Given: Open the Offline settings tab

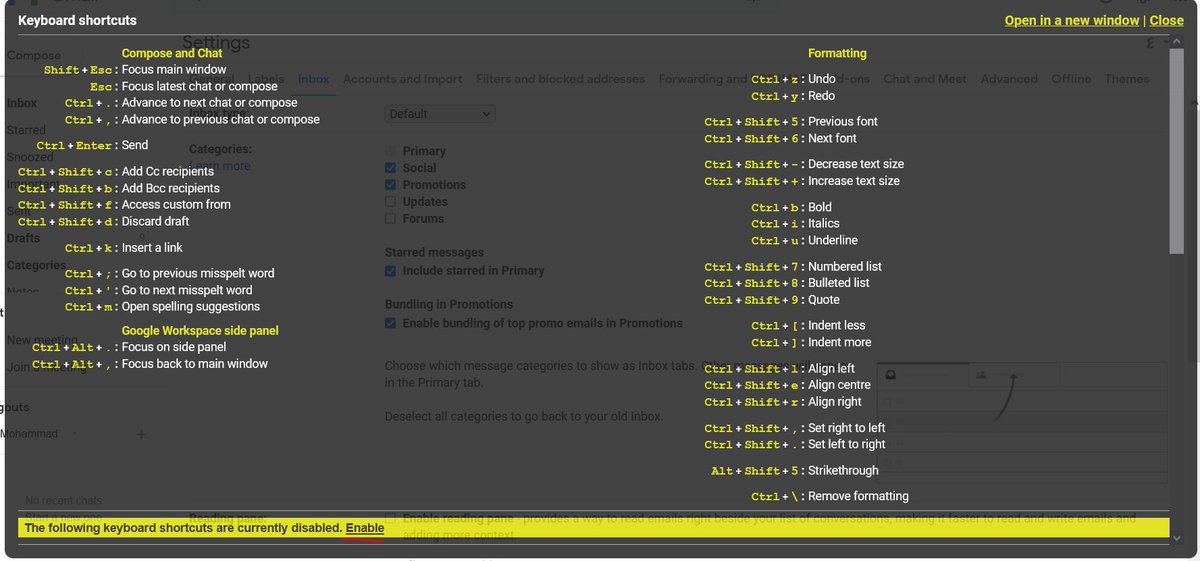Looking at the screenshot, I should click(1071, 79).
